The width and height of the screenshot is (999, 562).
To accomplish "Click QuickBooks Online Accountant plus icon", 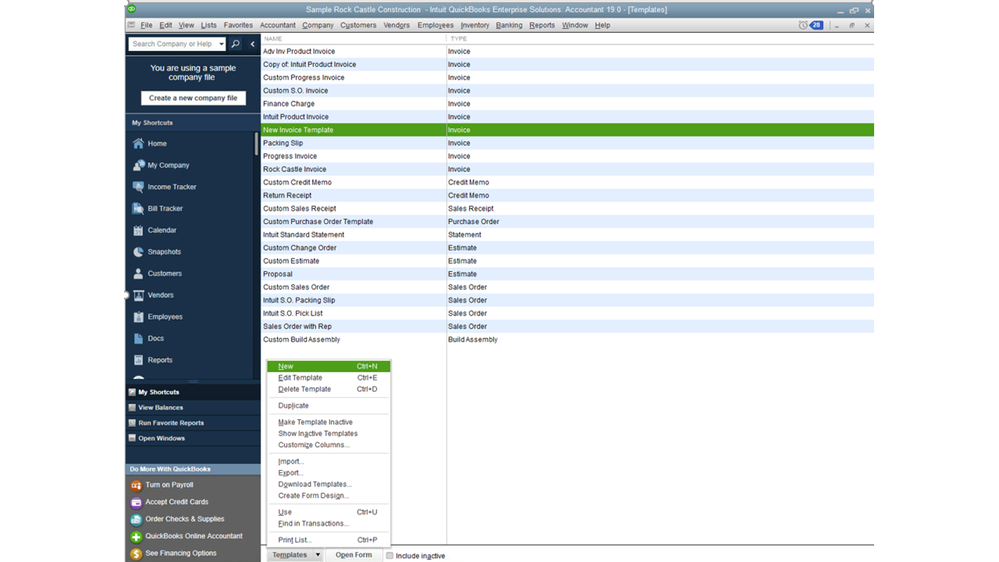I will (136, 537).
